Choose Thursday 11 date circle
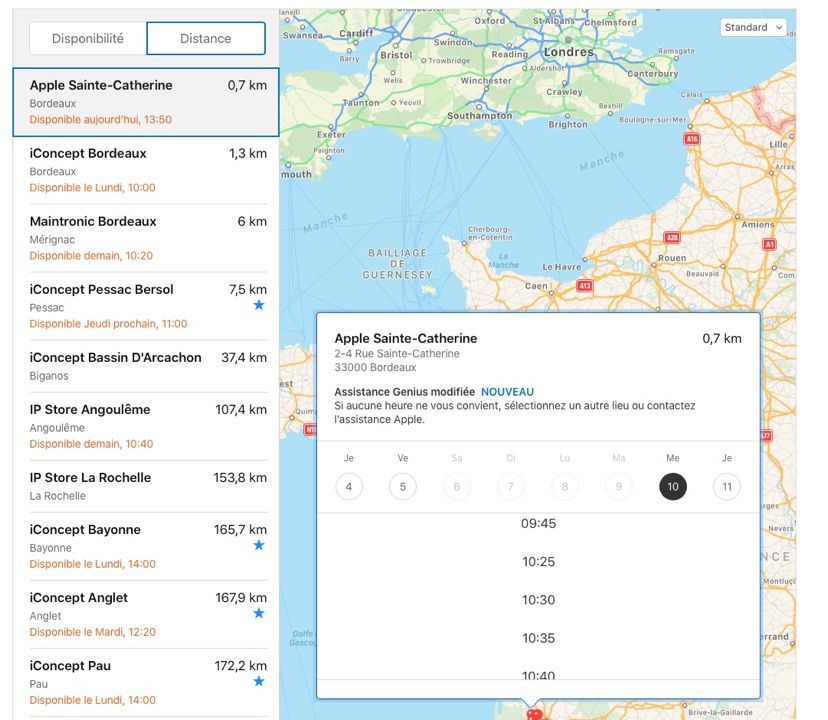 pyautogui.click(x=727, y=487)
